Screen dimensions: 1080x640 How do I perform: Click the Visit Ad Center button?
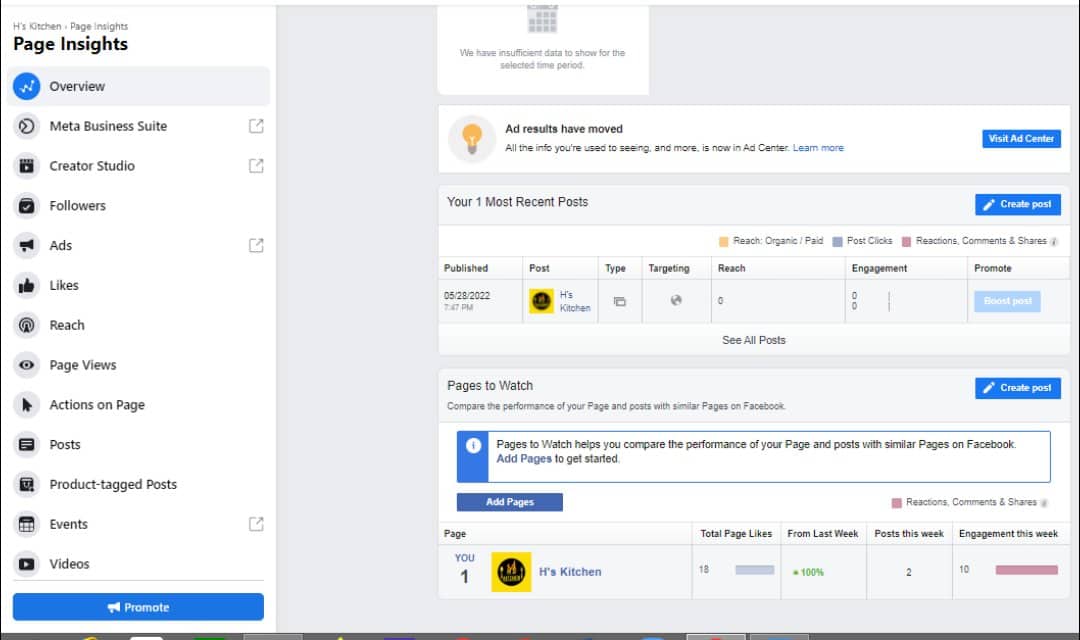click(1021, 138)
